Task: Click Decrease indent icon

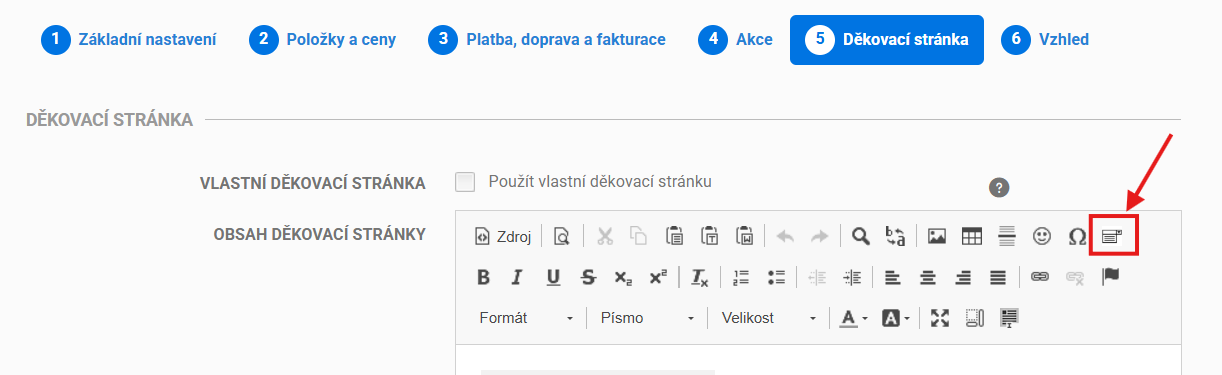Action: point(817,277)
